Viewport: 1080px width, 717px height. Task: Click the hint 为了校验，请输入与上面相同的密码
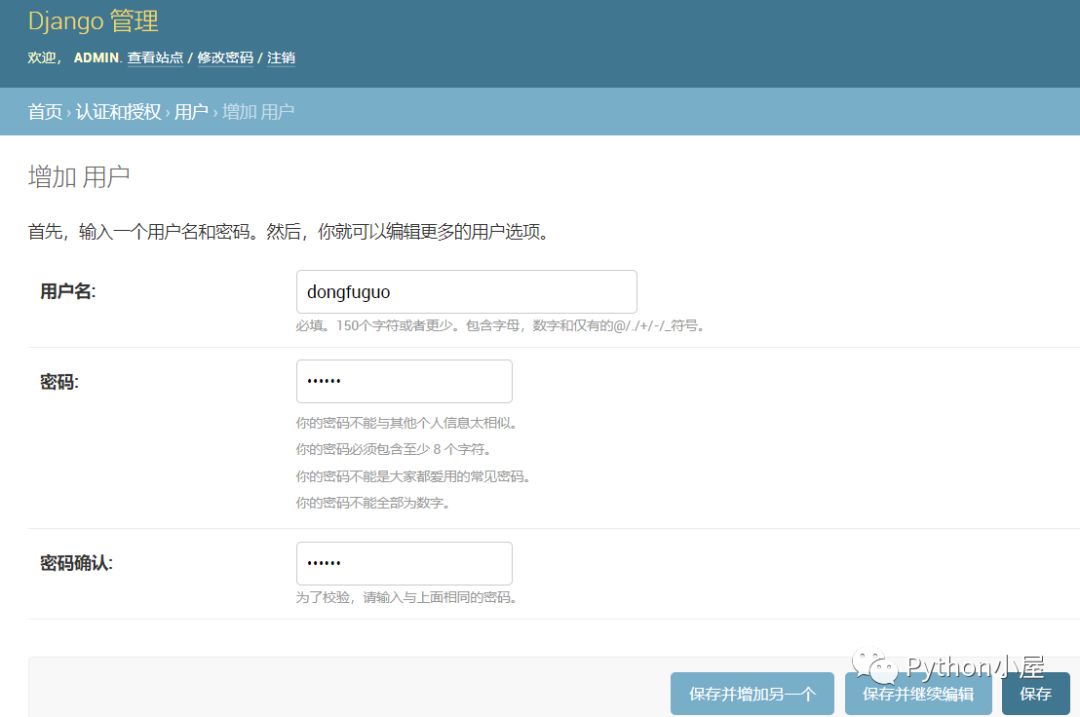[406, 597]
